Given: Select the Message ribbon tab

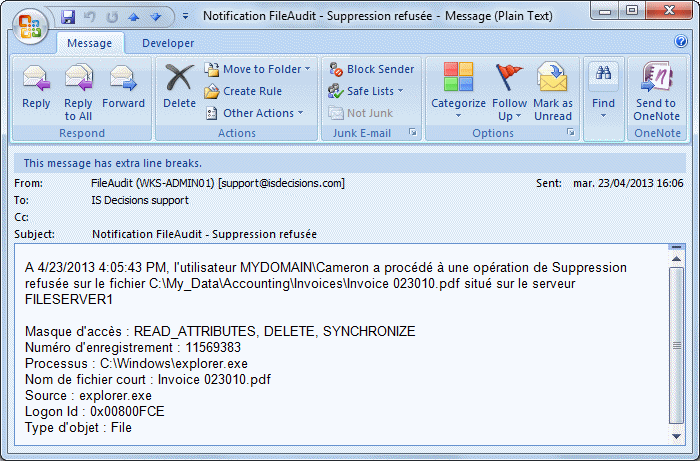Looking at the screenshot, I should point(90,43).
